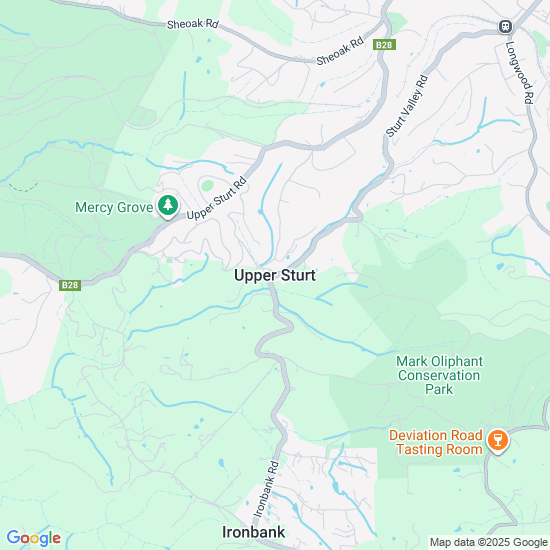
Task: Click the left Sheoak Rd label
Action: pos(193,24)
